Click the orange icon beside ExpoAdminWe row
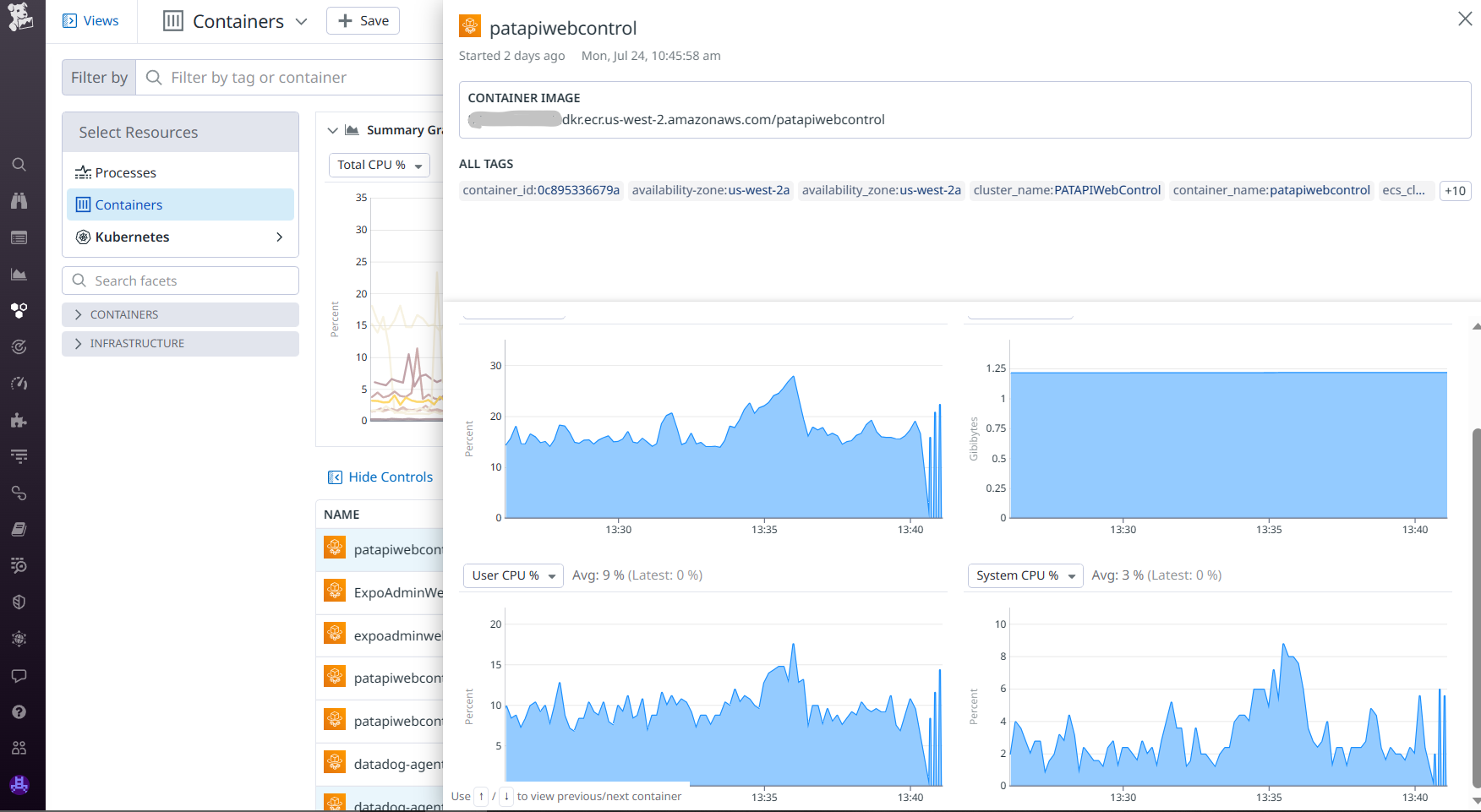 335,591
